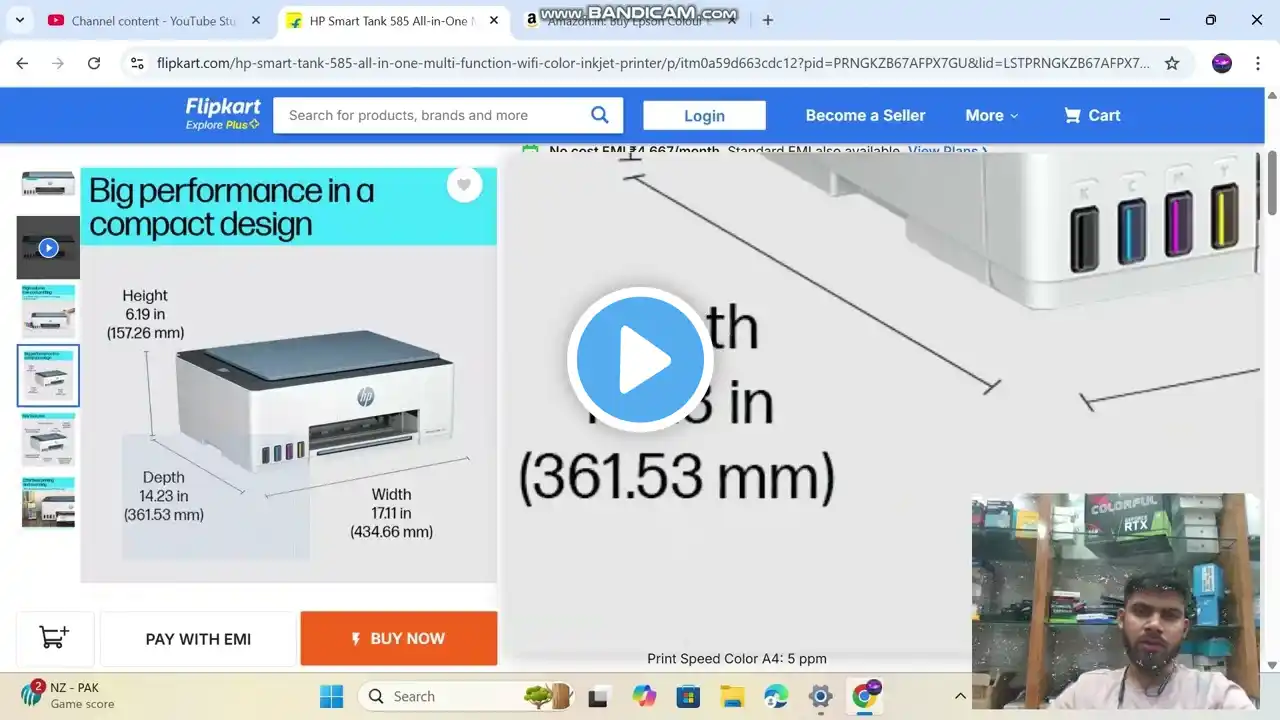Open the NZ - PAK game score widget
Viewport: 1280px width, 720px height.
[68, 695]
